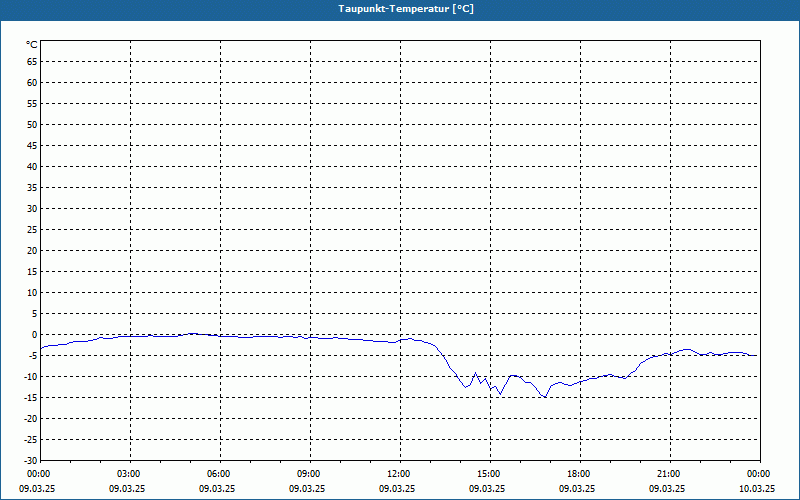This screenshot has height=500, width=800.
Task: Select the 06:00 x-axis time label
Action: tap(218, 474)
